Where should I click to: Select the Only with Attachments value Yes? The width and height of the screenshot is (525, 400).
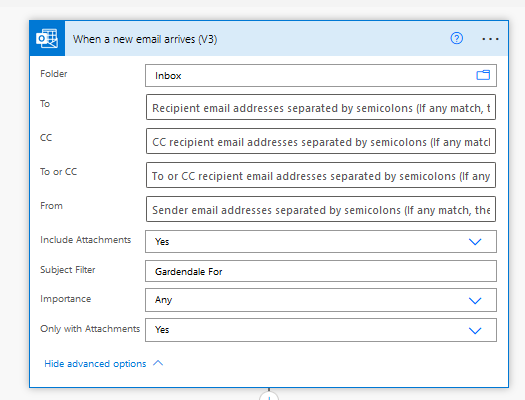162,330
